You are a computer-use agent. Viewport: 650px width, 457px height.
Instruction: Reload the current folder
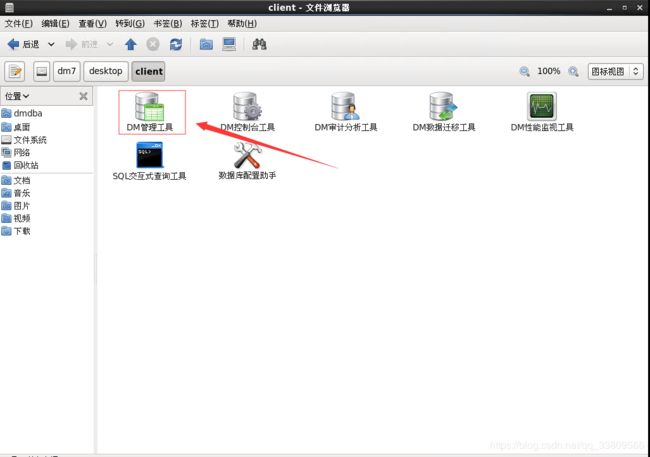pyautogui.click(x=176, y=44)
